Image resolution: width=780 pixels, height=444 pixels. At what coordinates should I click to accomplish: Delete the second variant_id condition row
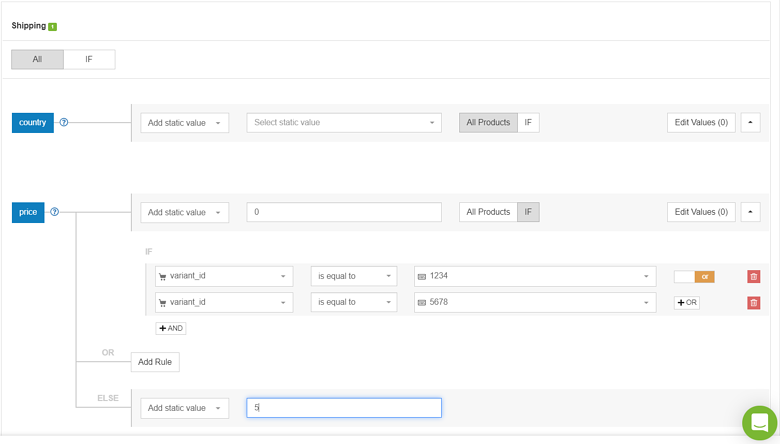click(x=754, y=302)
